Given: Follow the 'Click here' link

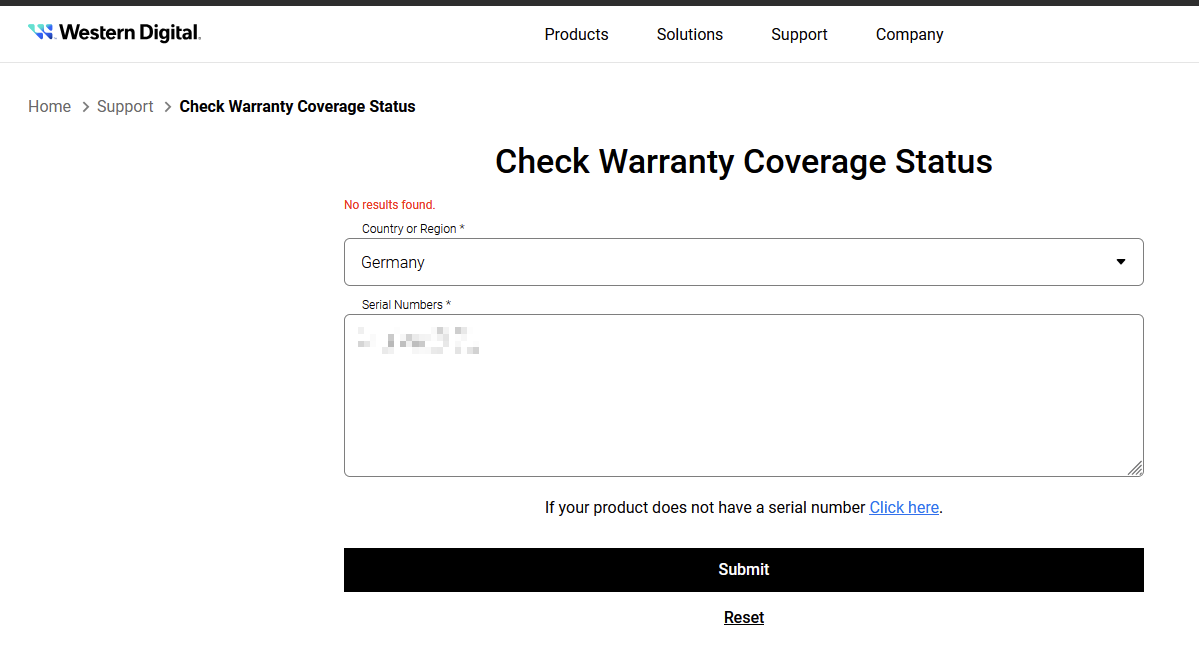Looking at the screenshot, I should click(x=904, y=507).
